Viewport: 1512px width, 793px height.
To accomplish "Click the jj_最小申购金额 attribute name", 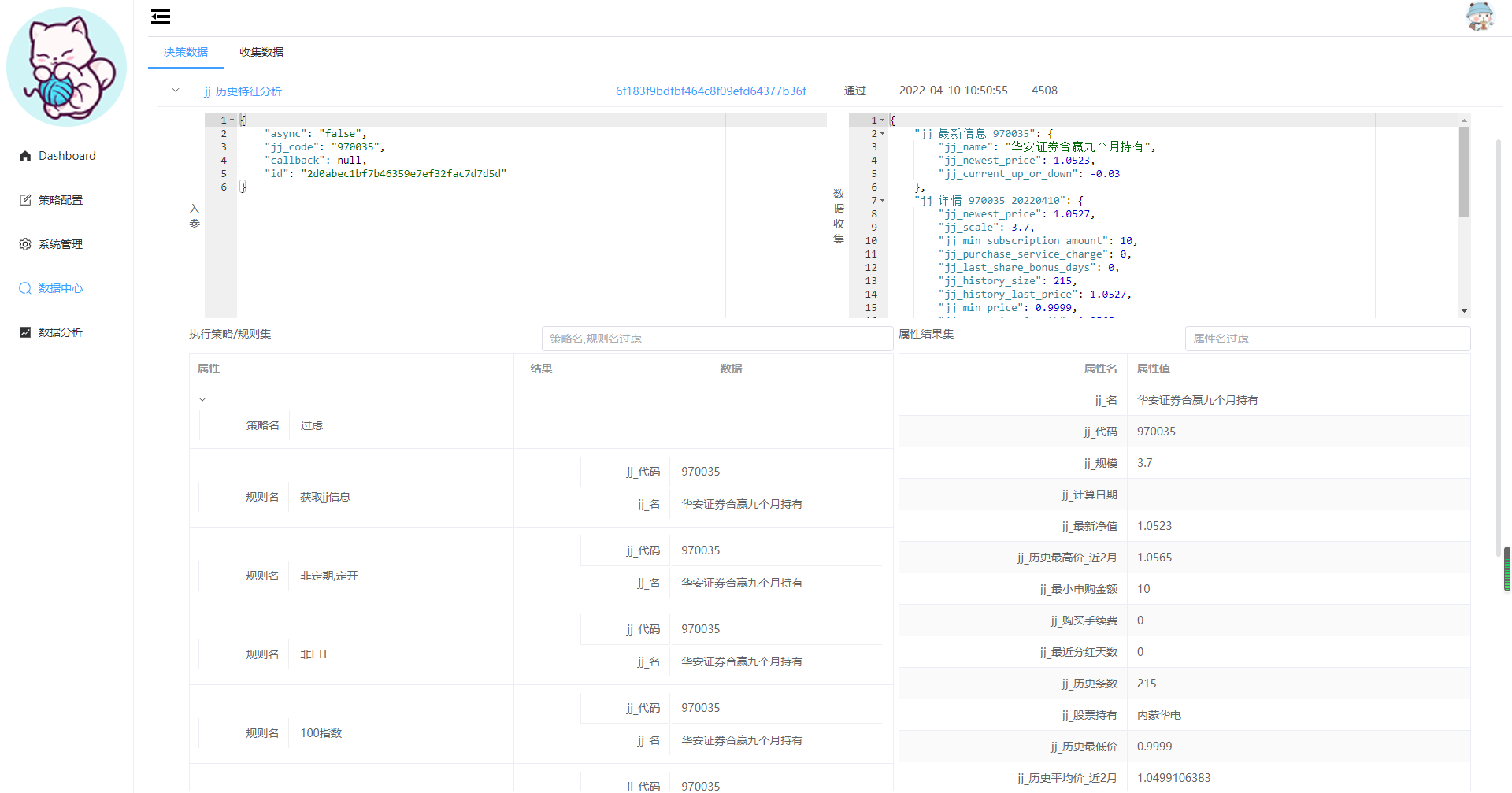I will pyautogui.click(x=1078, y=589).
